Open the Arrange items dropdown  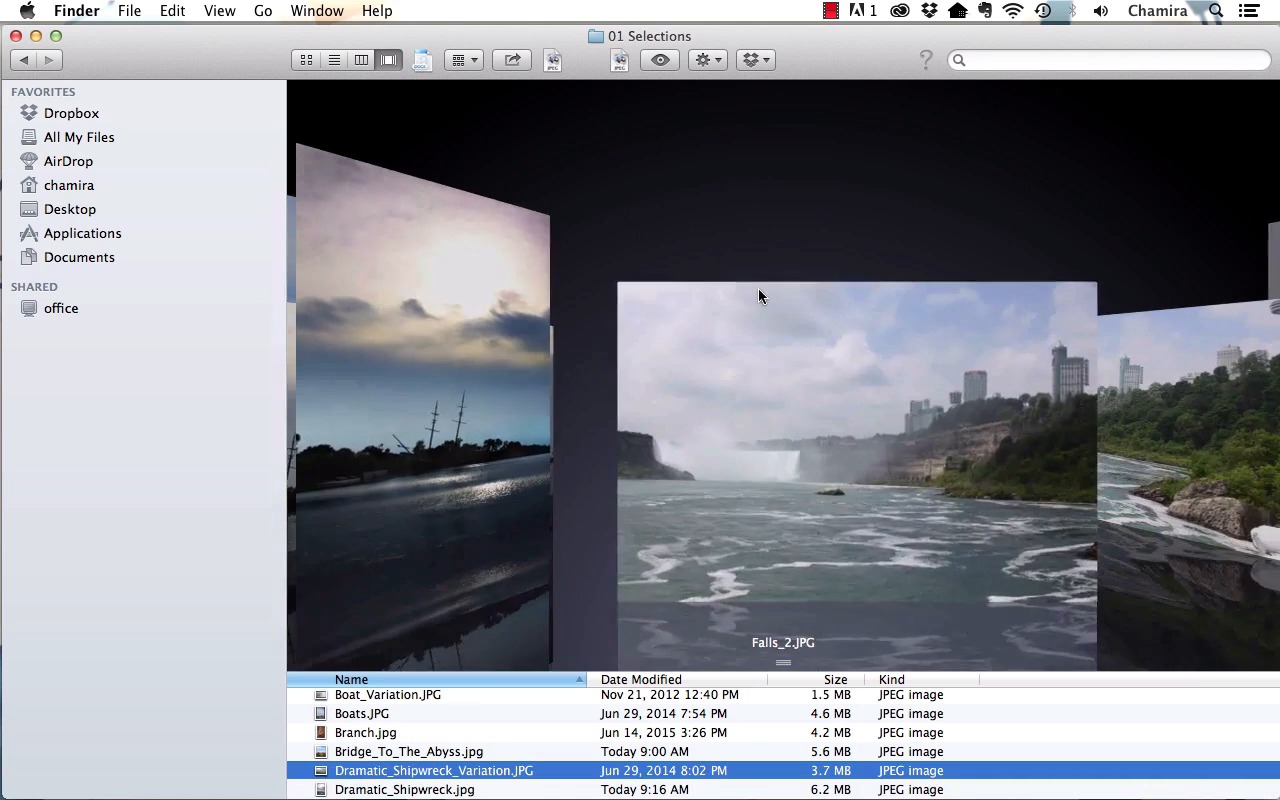point(464,60)
